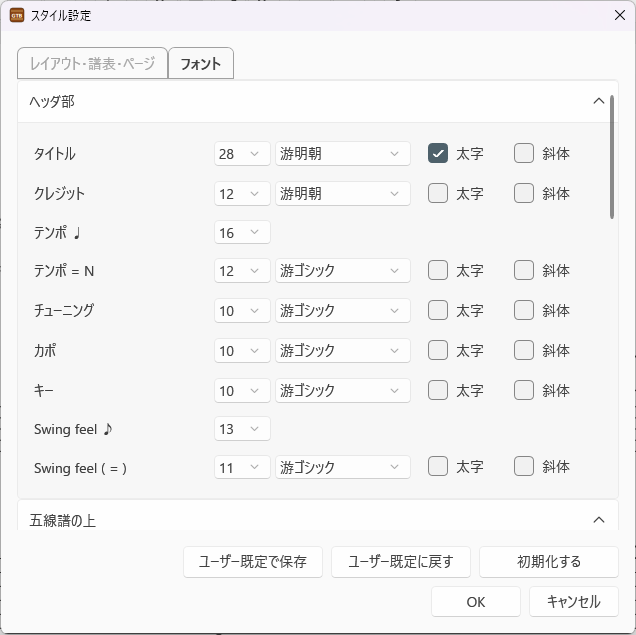The height and width of the screenshot is (635, 636).
Task: Open チューニング font size dropdown
Action: 242,311
